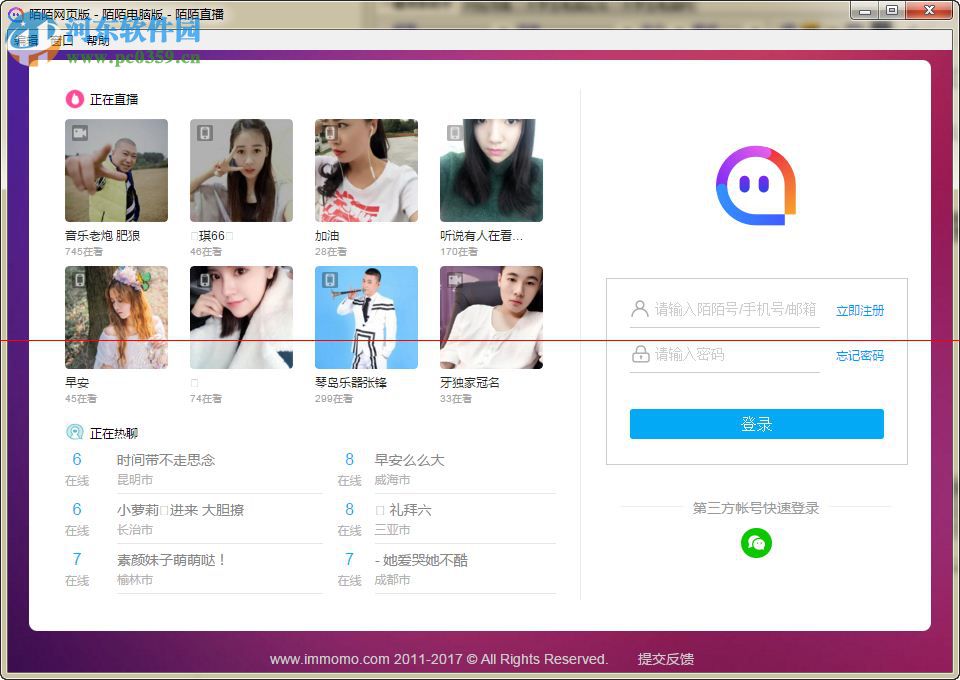Click the WeChat login icon

coord(756,543)
